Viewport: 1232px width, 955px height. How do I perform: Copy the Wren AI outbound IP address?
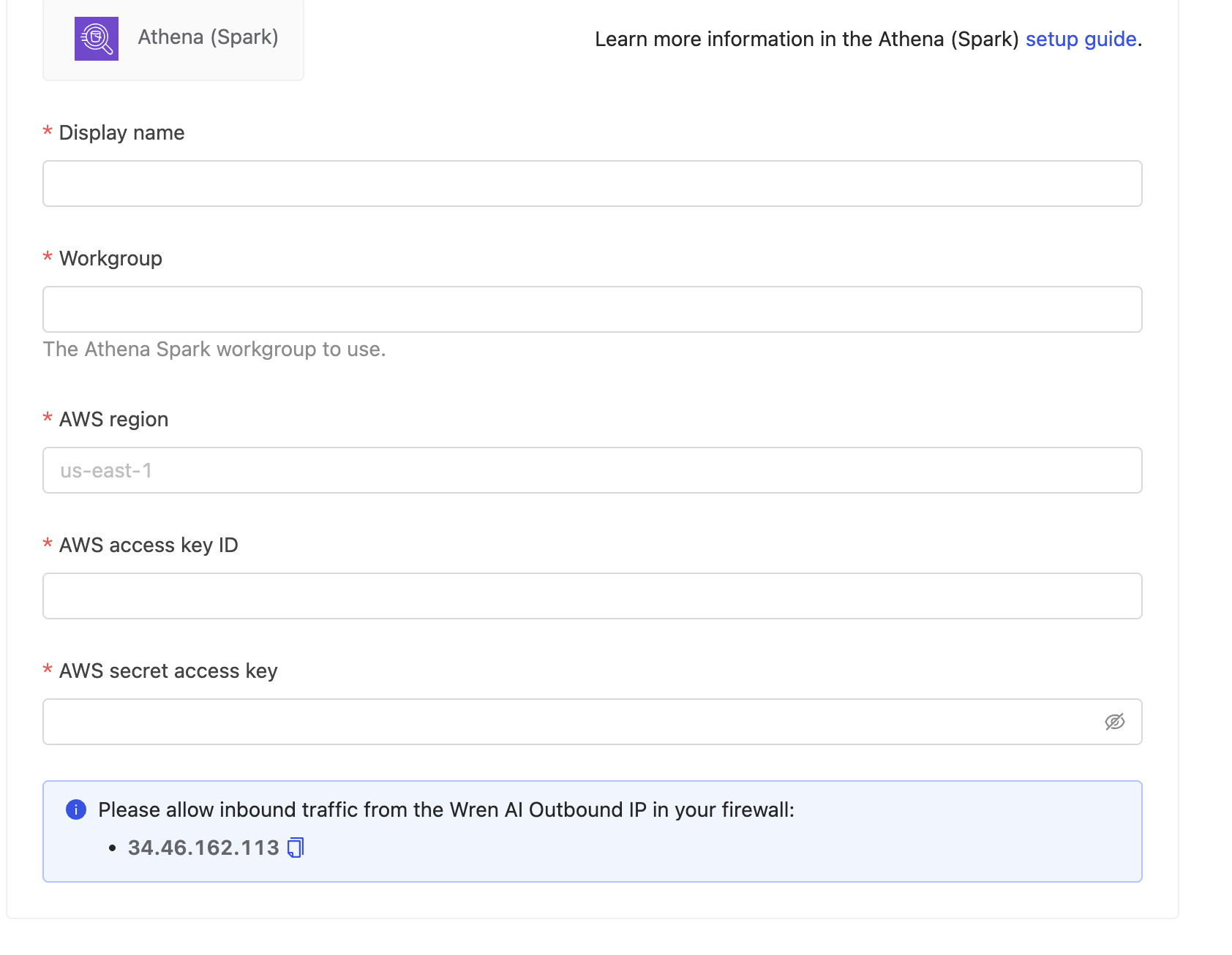[296, 848]
